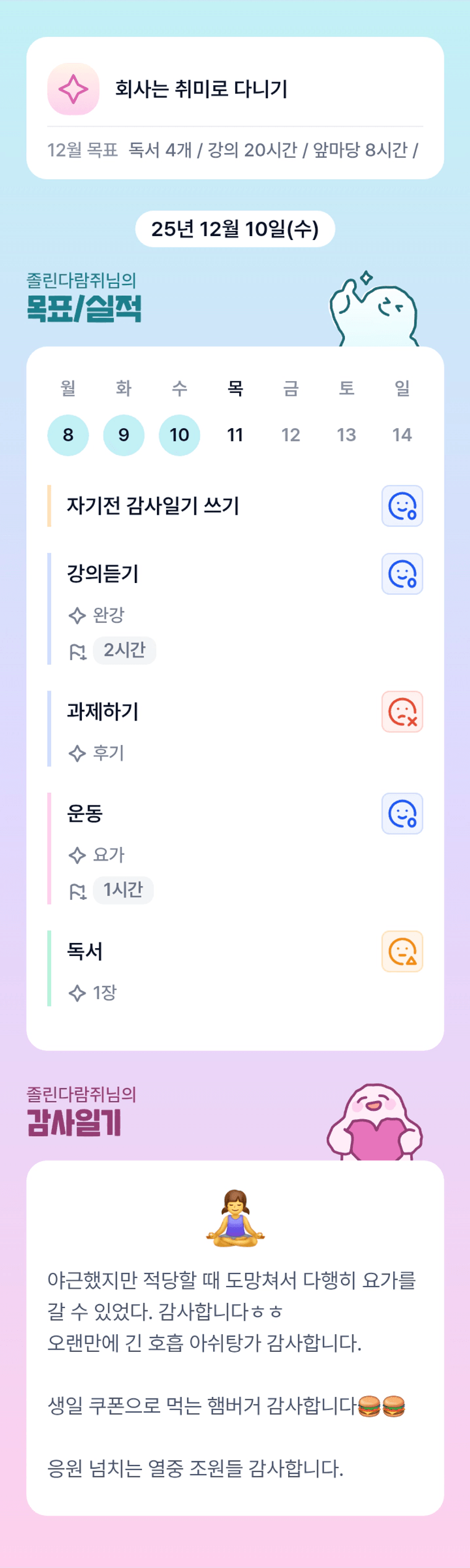The image size is (470, 1568).
Task: Click the pink sparkle icon beside 회사는 취미로 다니기
Action: (x=73, y=89)
